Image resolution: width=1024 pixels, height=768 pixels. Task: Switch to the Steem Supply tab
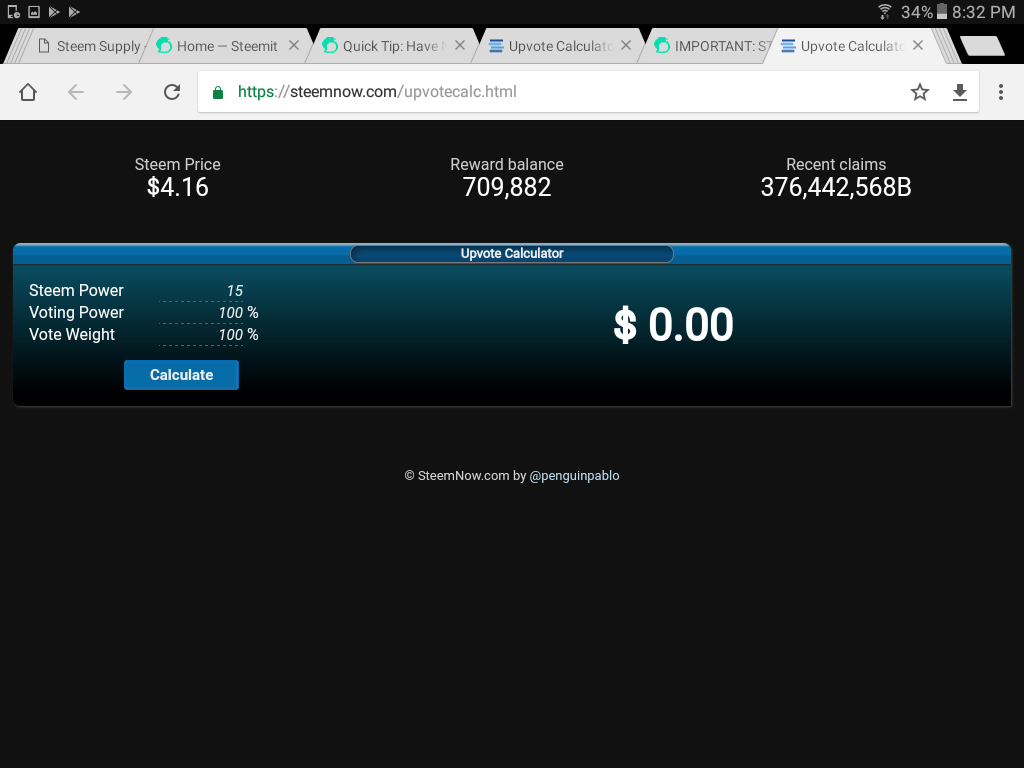coord(89,46)
